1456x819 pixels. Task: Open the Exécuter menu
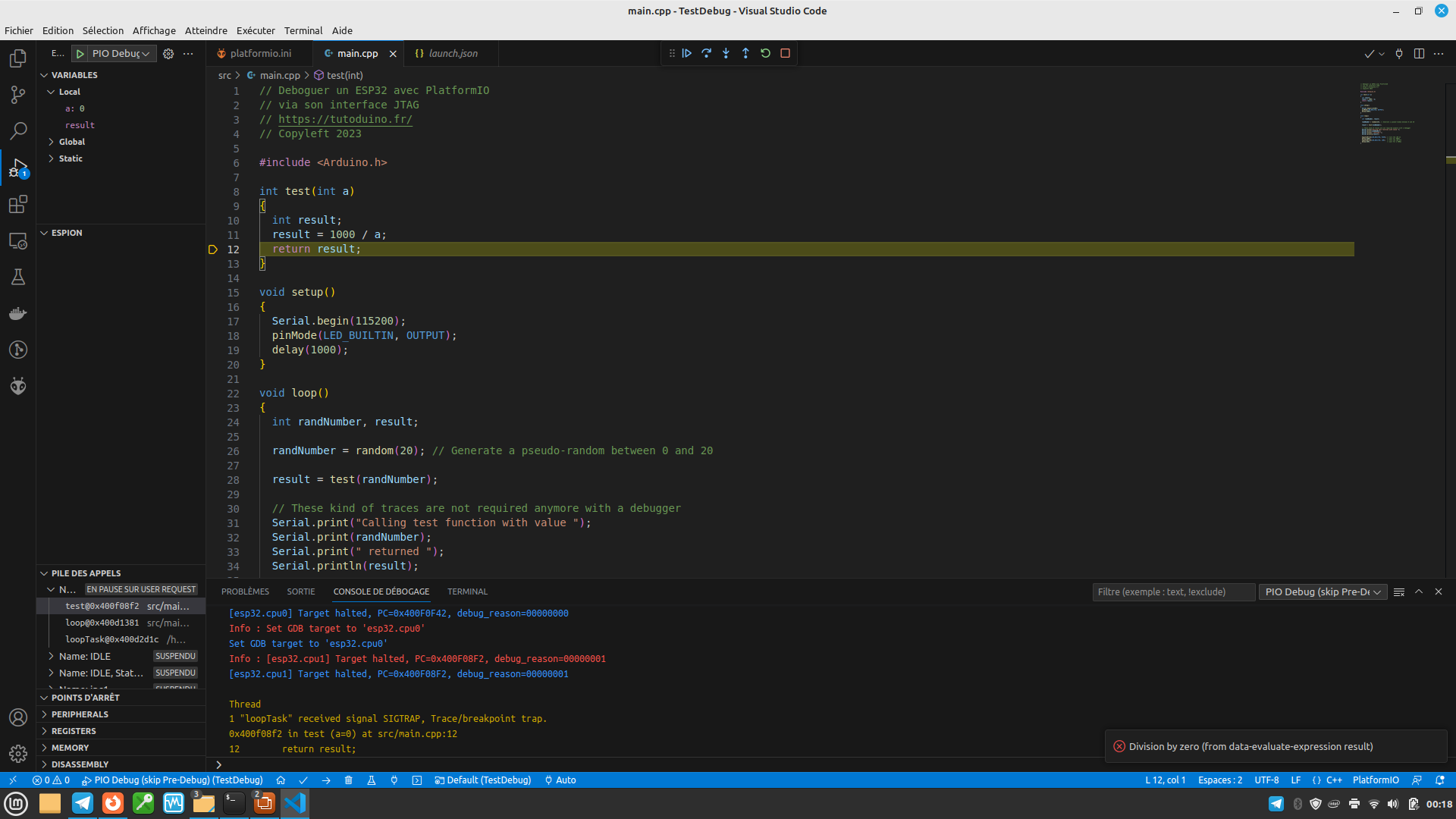click(256, 30)
